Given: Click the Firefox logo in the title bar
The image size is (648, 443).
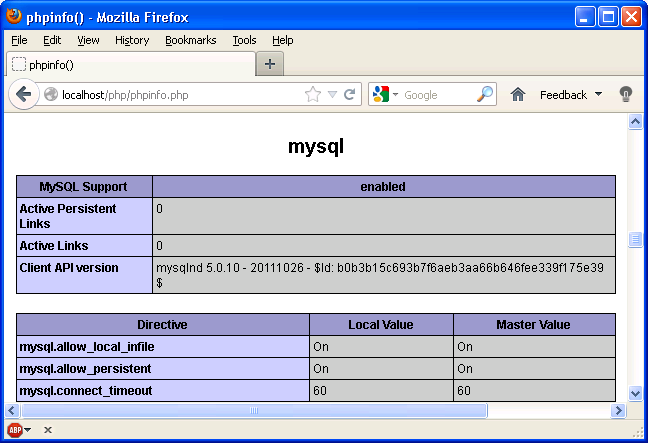Looking at the screenshot, I should point(14,16).
